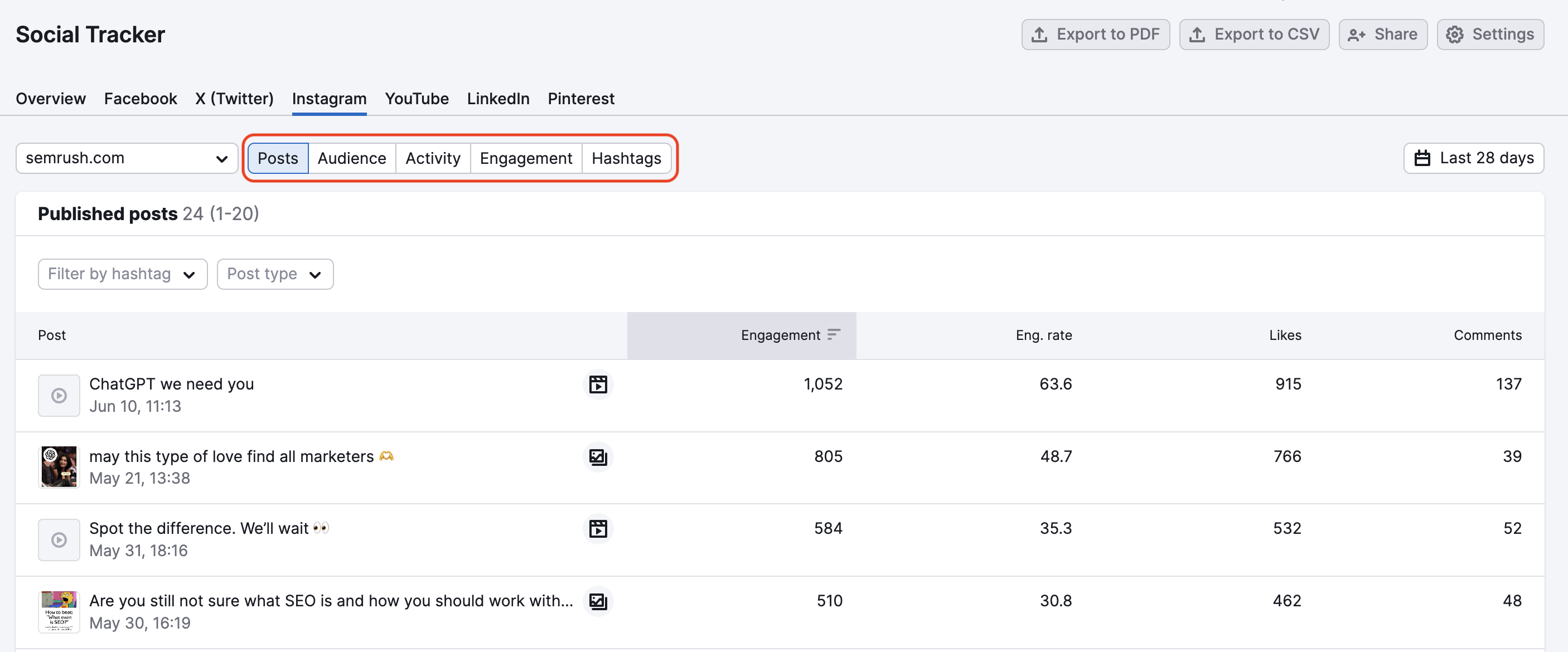Open marketers love post thumbnail
Viewport: 1568px width, 652px height.
point(59,467)
